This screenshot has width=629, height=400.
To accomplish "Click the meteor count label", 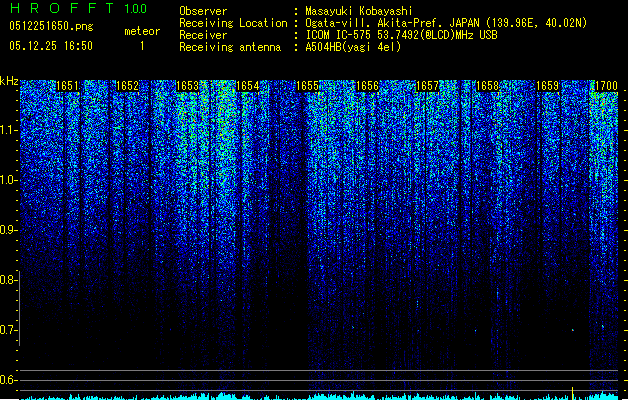I will tap(142, 31).
